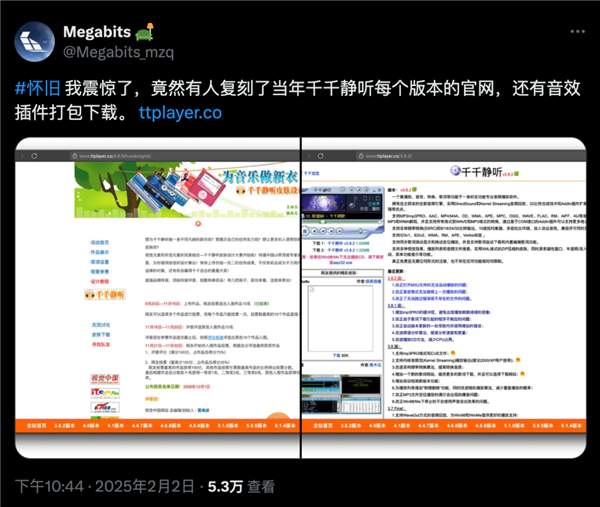Open the right 千千静听 screenshot image
600x507 pixels.
[x=444, y=299]
